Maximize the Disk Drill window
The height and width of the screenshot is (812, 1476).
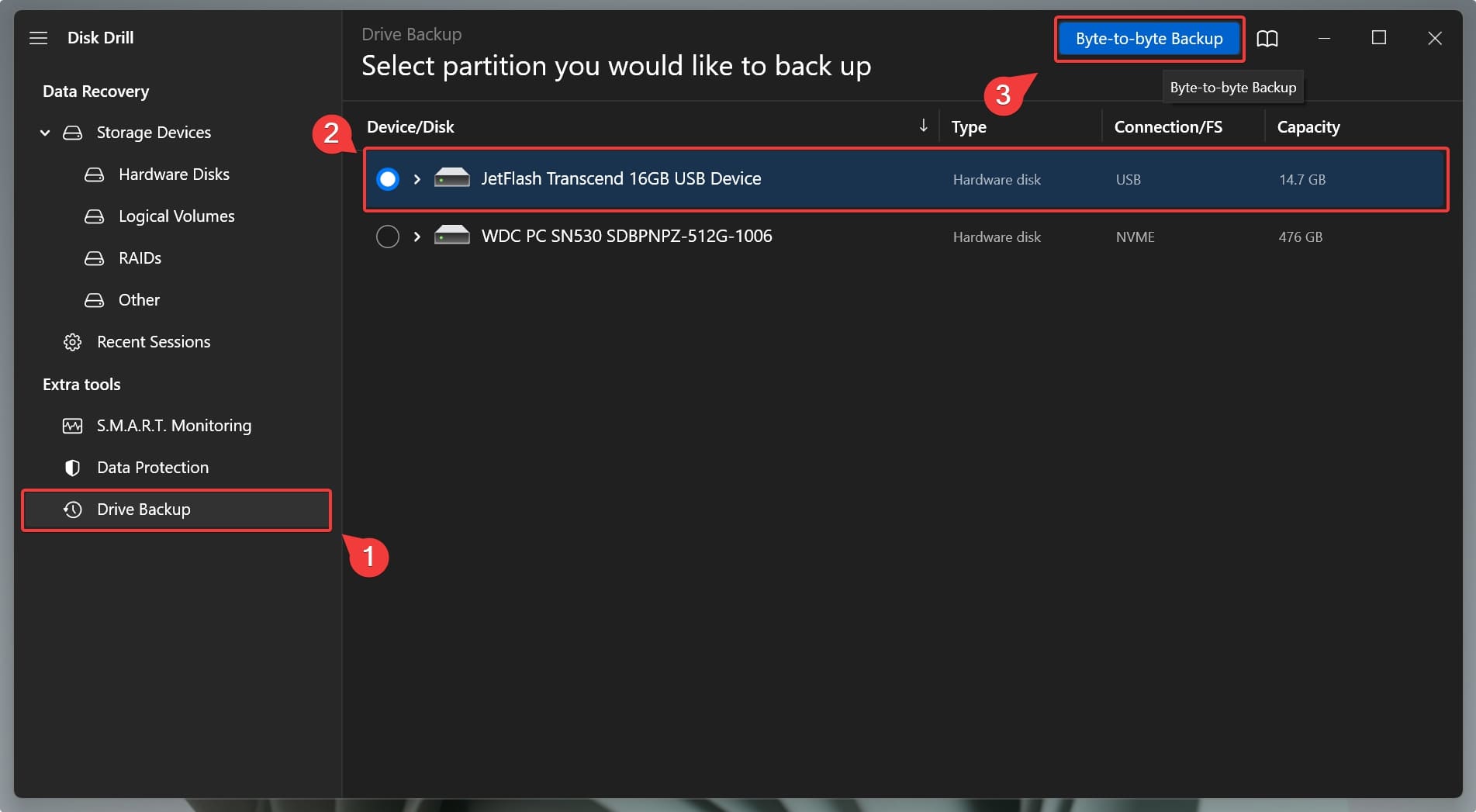(x=1379, y=38)
